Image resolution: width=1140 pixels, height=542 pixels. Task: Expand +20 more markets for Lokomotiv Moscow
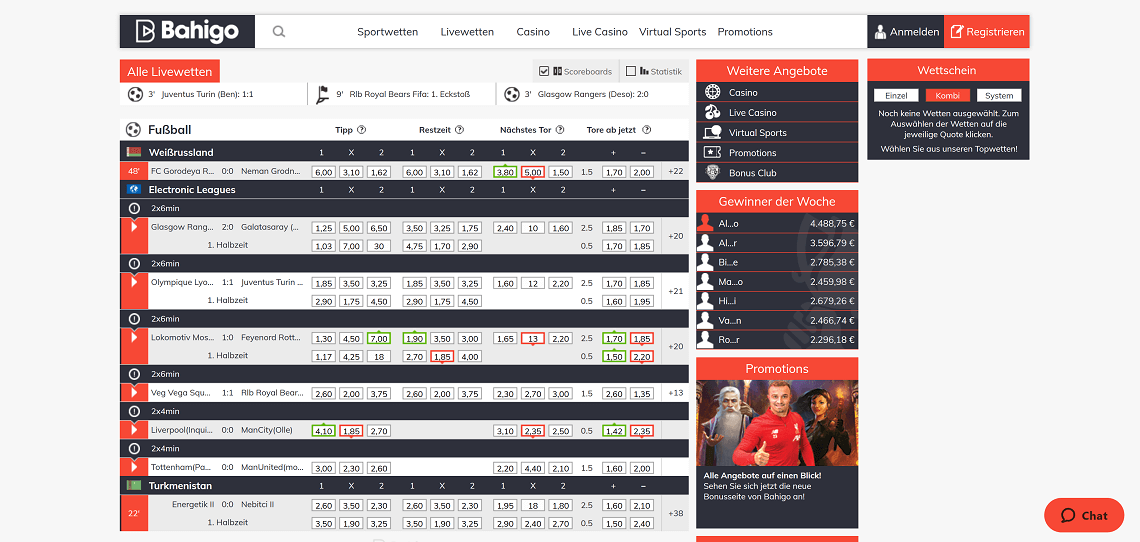coord(675,346)
